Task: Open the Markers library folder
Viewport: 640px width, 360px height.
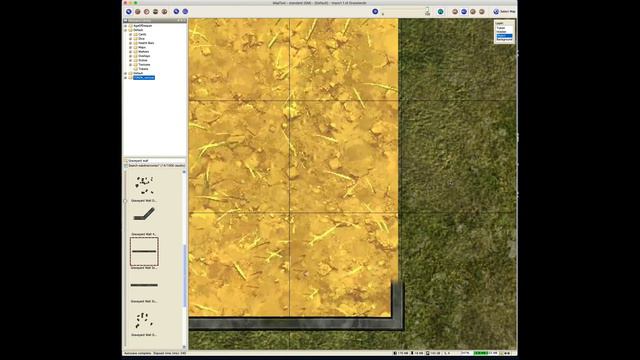Action: (144, 52)
